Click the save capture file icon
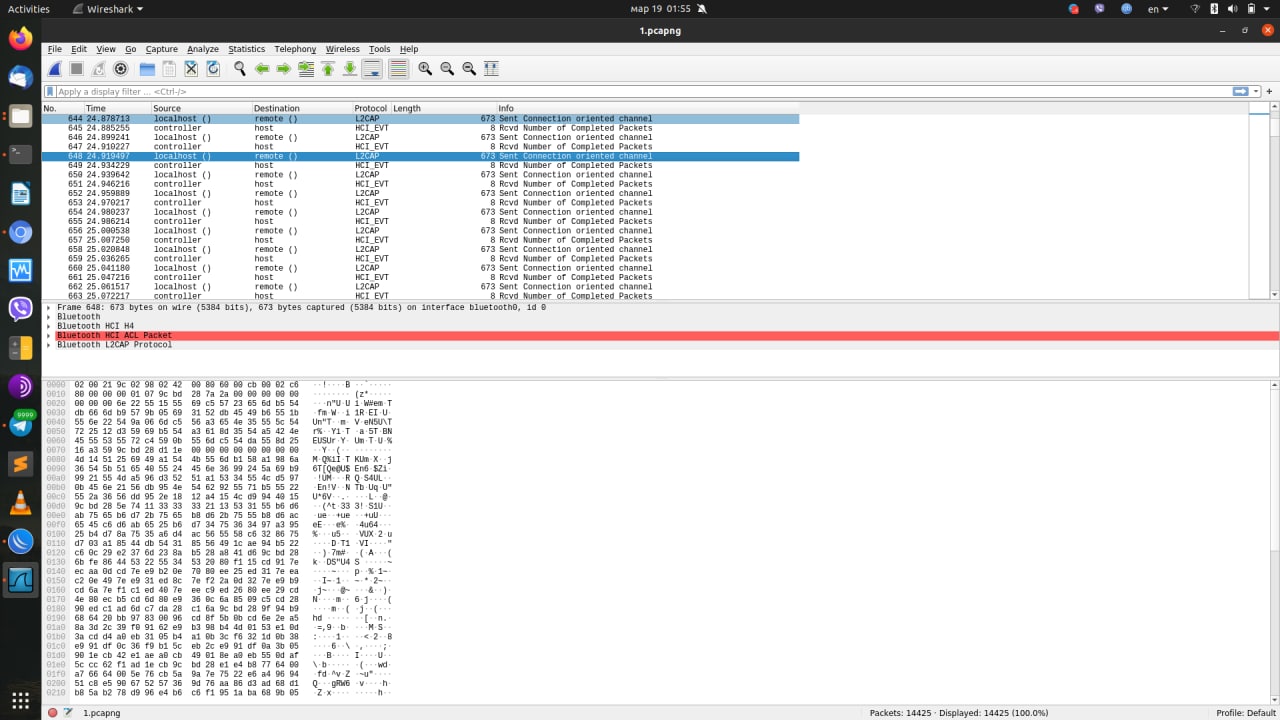 169,69
